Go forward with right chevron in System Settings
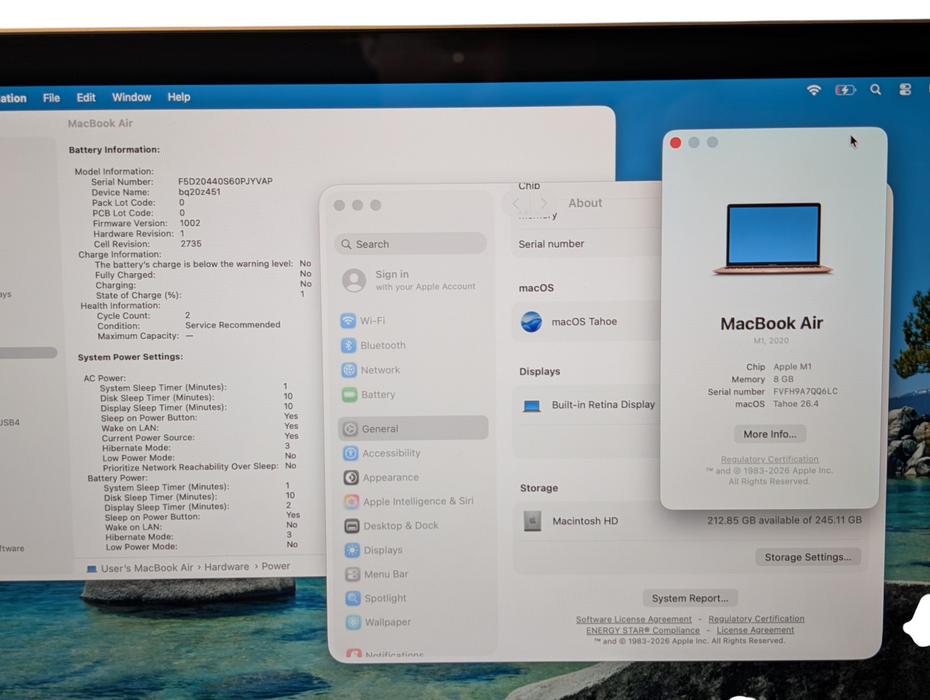The width and height of the screenshot is (930, 700). click(543, 203)
